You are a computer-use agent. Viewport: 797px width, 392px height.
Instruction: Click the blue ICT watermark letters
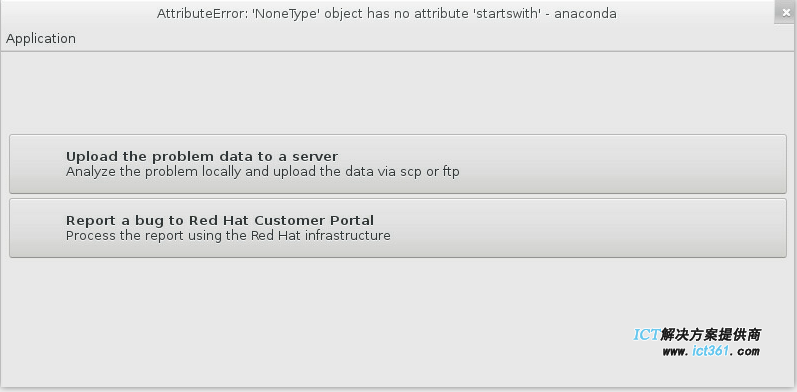(646, 335)
